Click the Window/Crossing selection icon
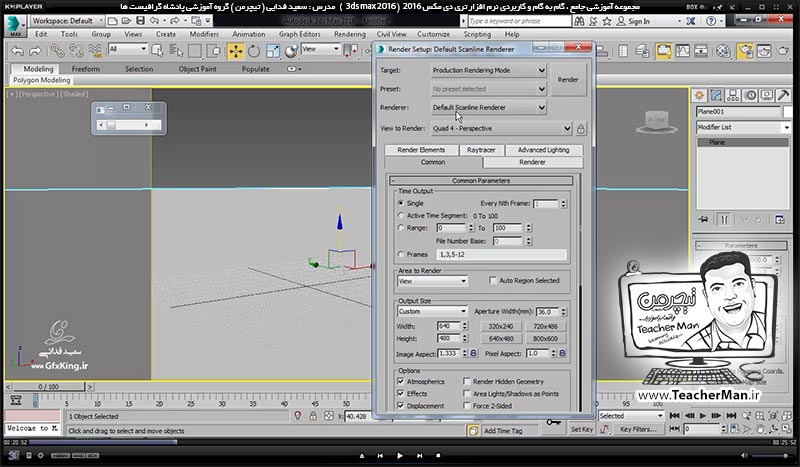The width and height of the screenshot is (800, 467). pyautogui.click(x=214, y=51)
